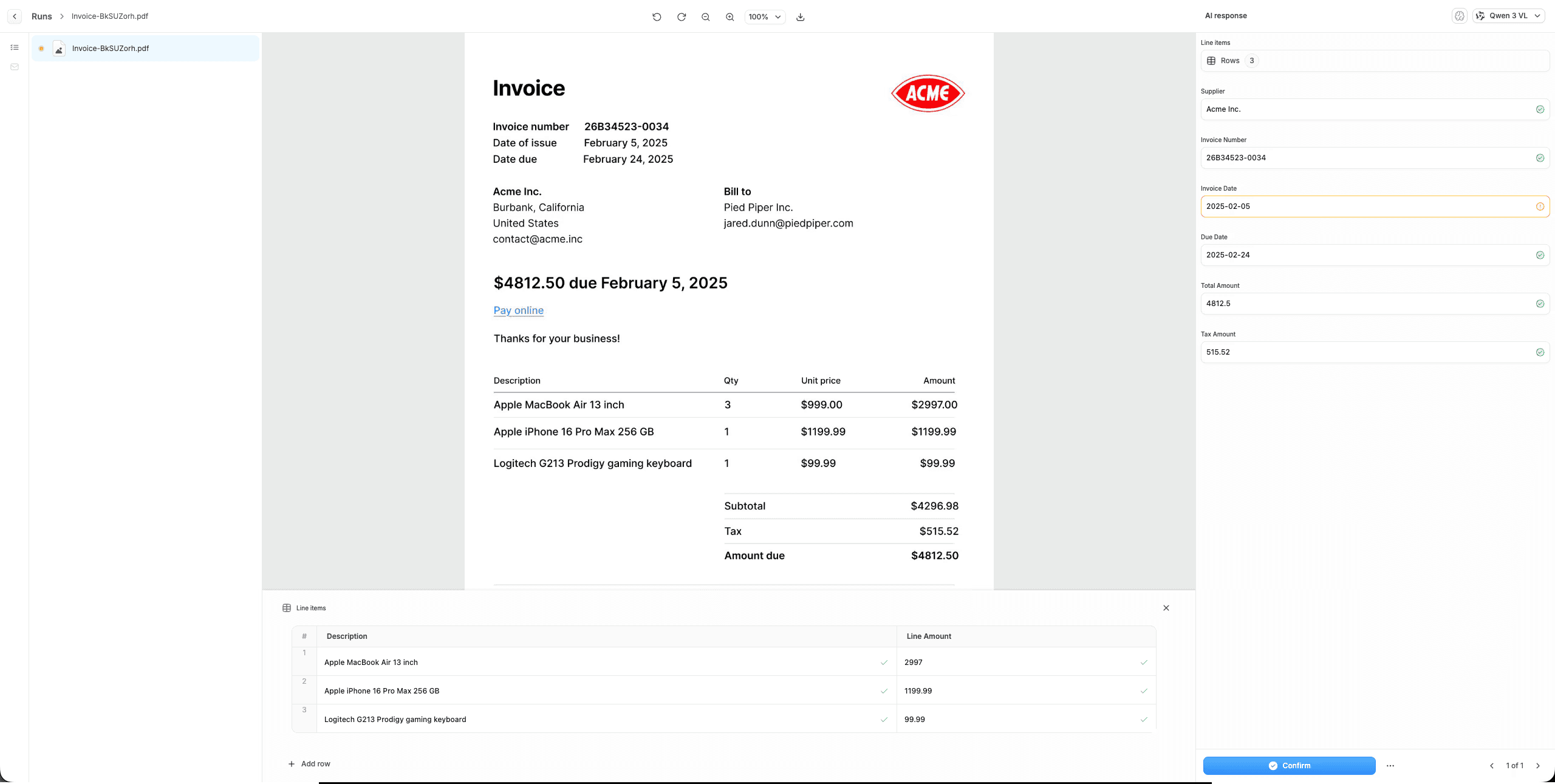Go back using the top-left chevron

(x=15, y=16)
